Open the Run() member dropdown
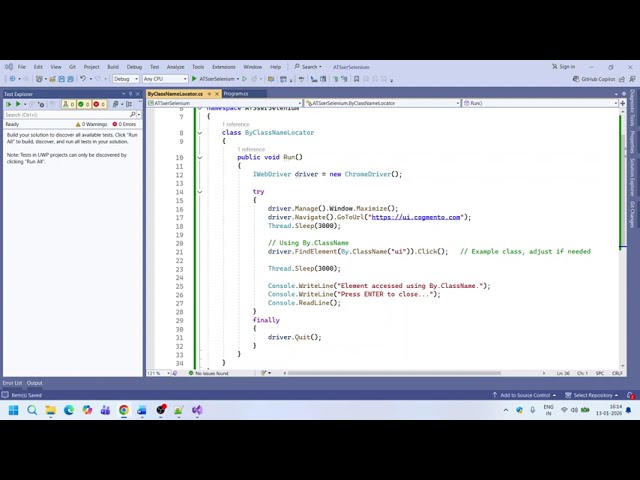The image size is (640, 480). pos(540,103)
